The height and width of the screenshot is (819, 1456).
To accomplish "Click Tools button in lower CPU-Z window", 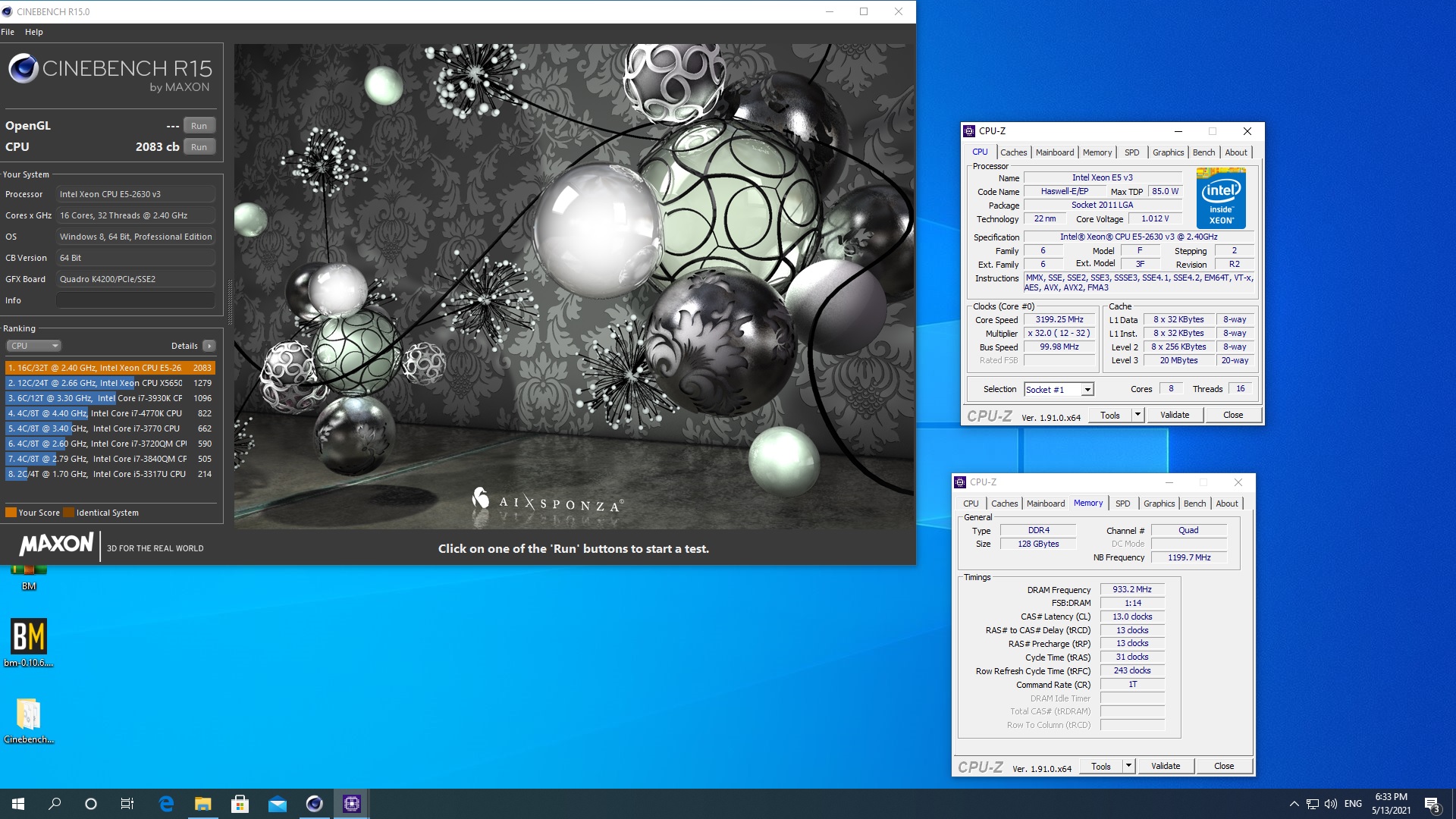I will point(1101,766).
